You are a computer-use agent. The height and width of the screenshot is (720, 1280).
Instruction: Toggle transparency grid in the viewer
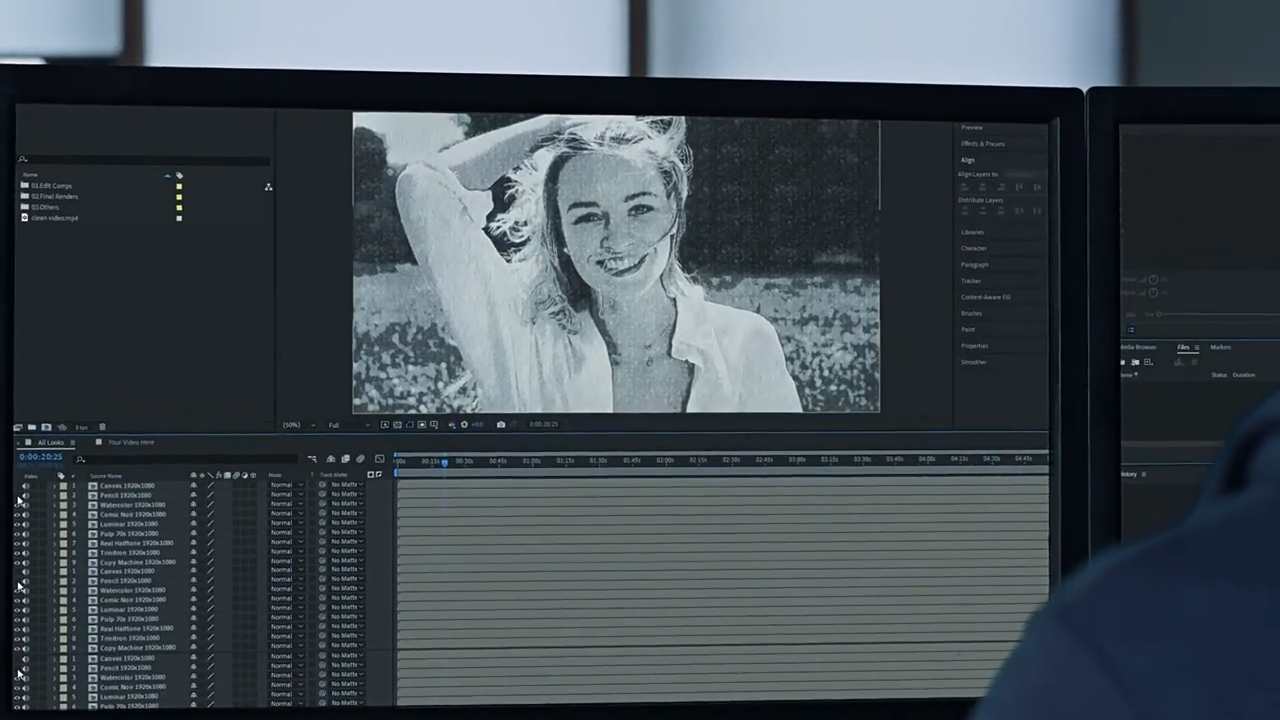[x=397, y=425]
